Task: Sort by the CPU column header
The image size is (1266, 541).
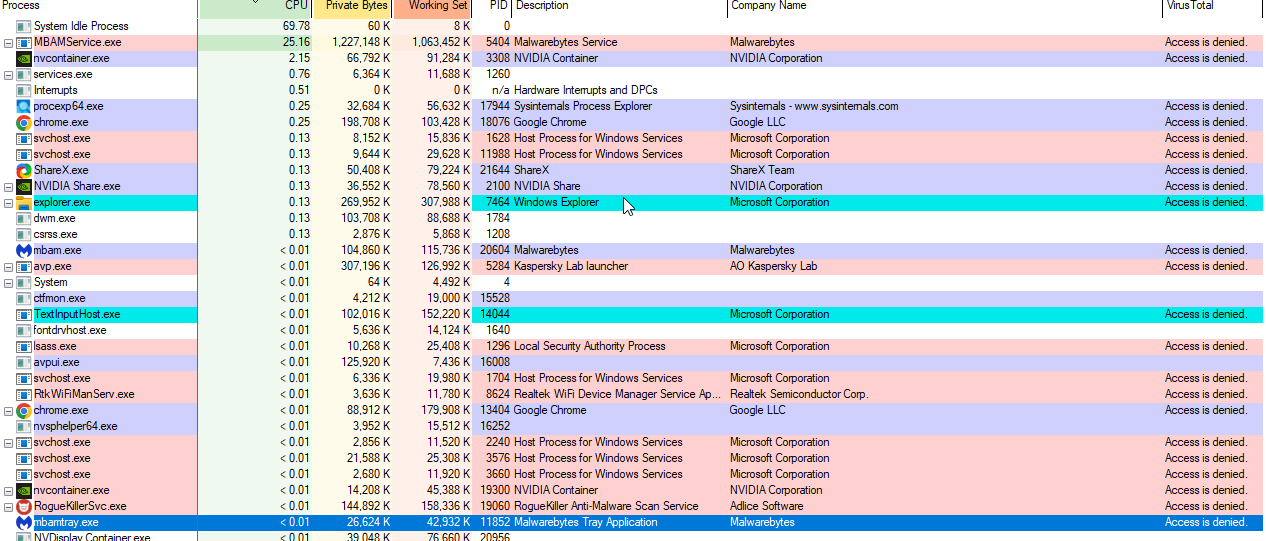Action: point(255,8)
